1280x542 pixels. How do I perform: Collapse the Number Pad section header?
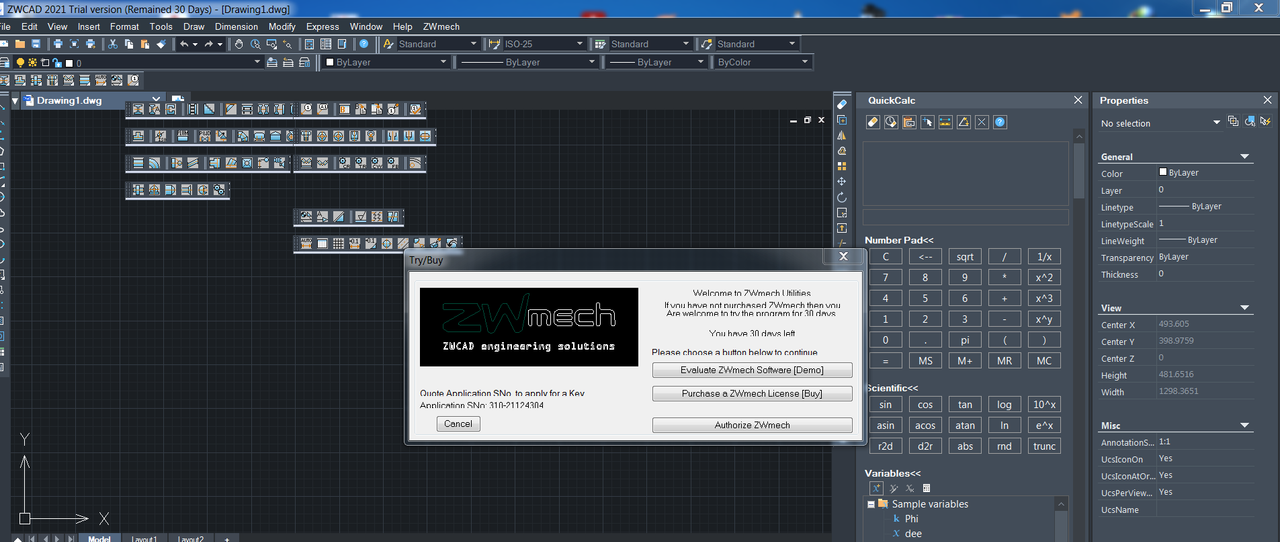[x=899, y=240]
